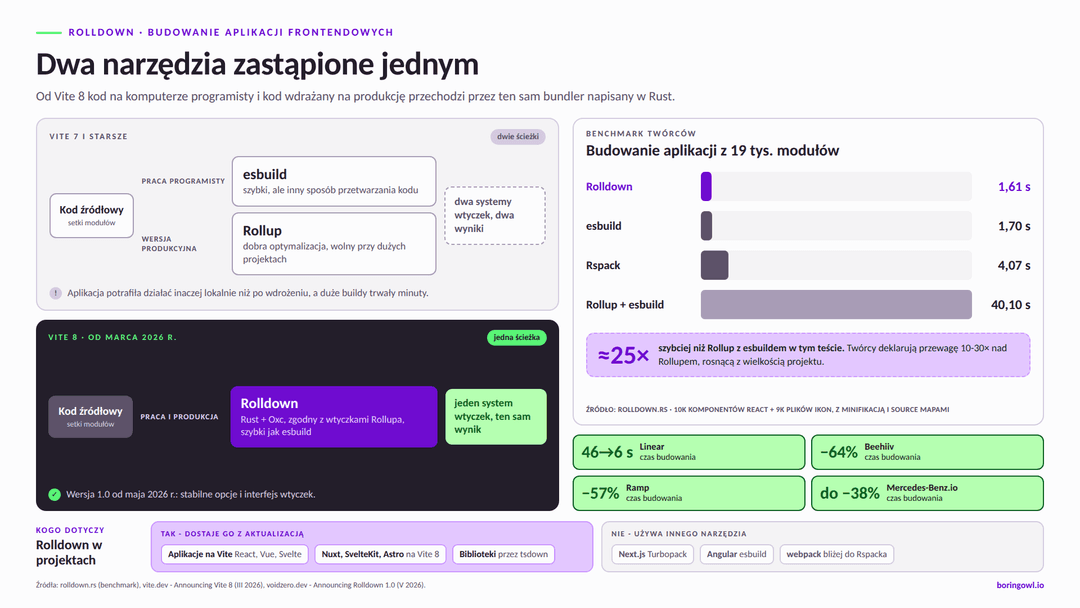Click the 'VITE 8 · OD MARCA 2026 R.' label
The height and width of the screenshot is (608, 1080).
[112, 337]
